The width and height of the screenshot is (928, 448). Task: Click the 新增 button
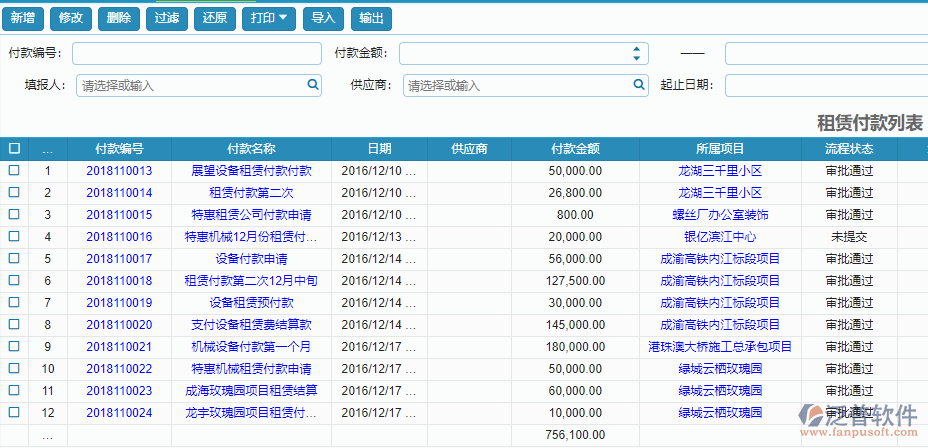click(x=23, y=19)
